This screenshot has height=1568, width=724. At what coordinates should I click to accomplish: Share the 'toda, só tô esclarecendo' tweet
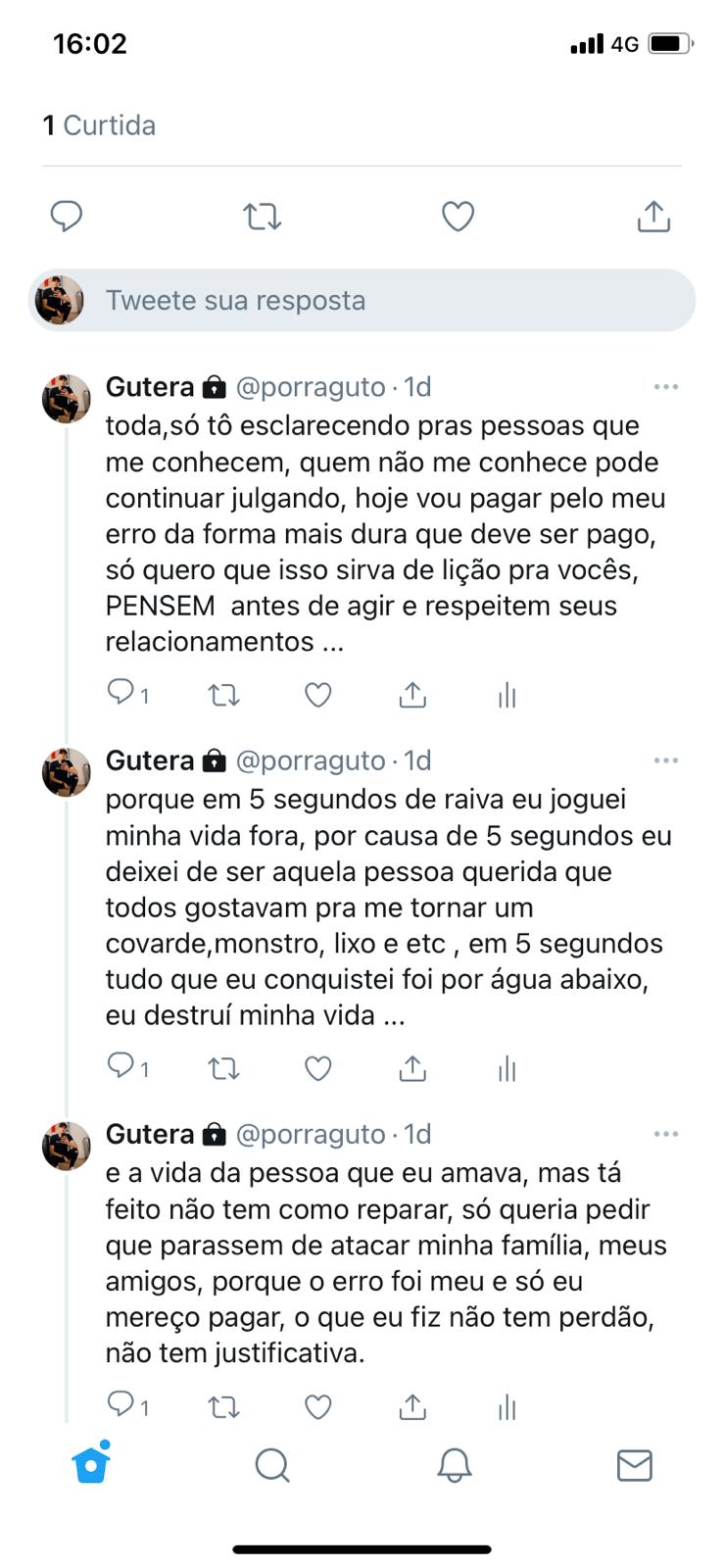[412, 696]
